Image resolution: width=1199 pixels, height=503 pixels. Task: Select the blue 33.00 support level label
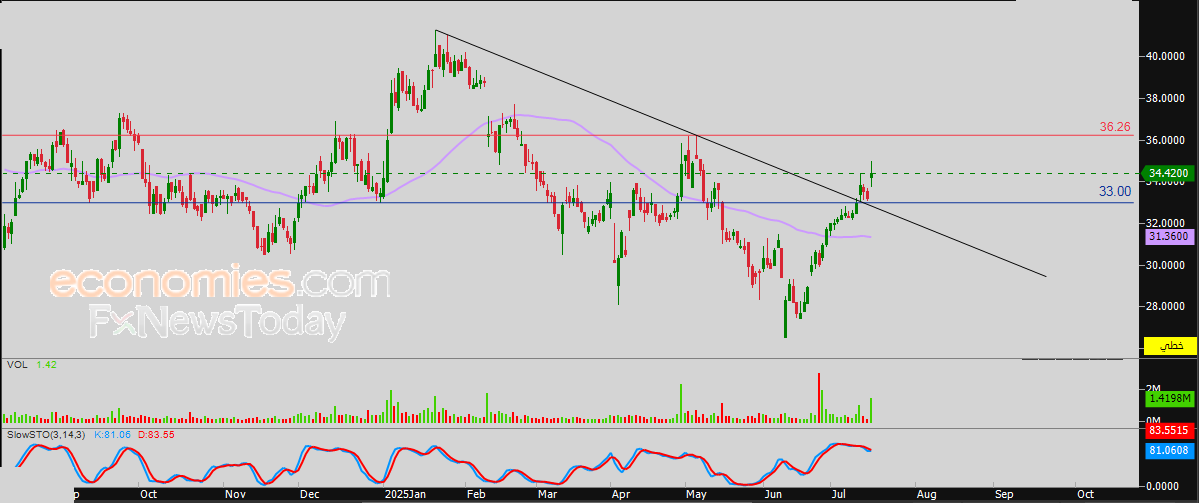click(1115, 192)
